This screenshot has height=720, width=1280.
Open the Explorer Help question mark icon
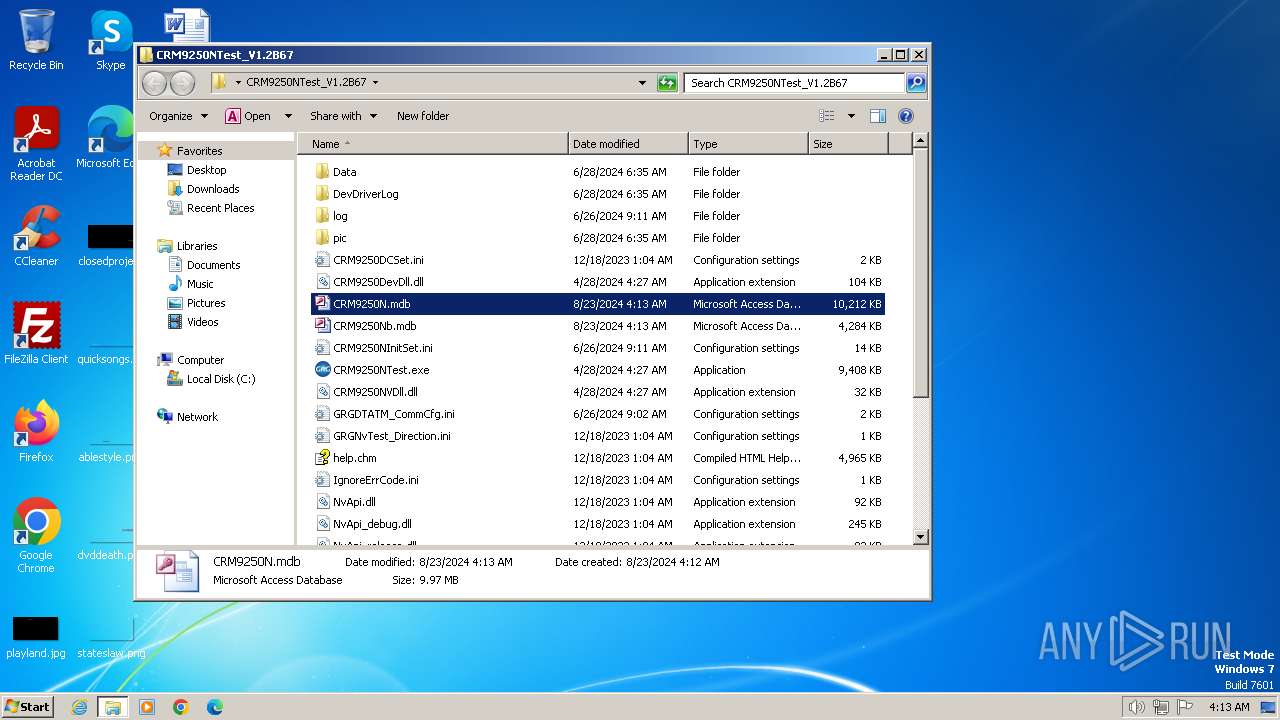[x=906, y=116]
